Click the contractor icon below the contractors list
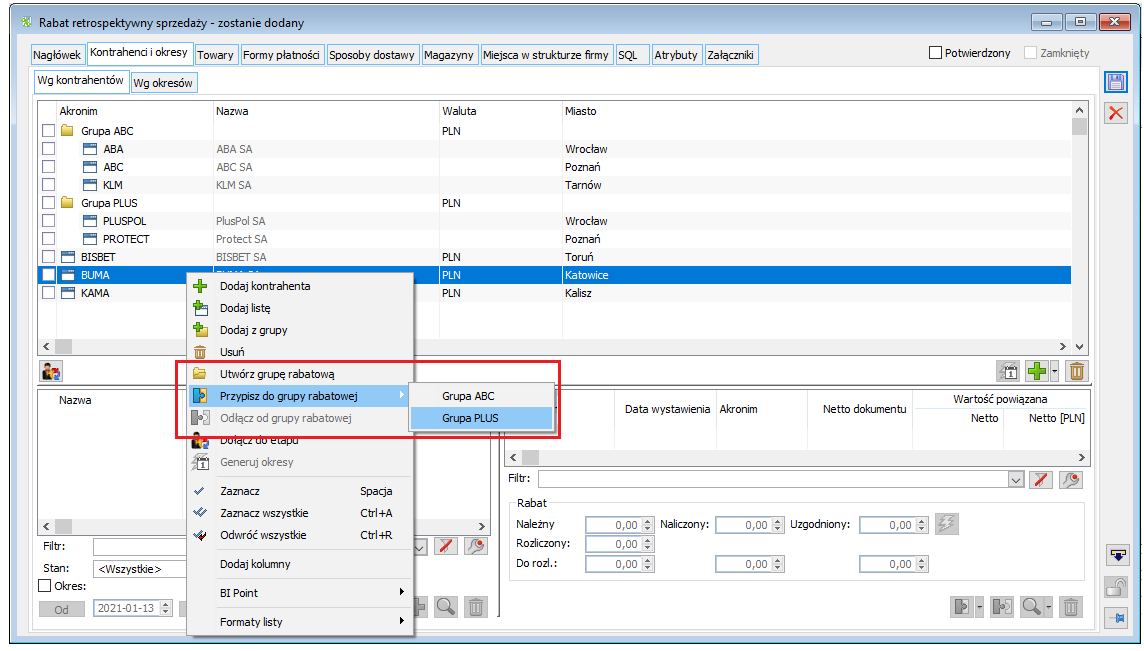1144x651 pixels. [51, 371]
